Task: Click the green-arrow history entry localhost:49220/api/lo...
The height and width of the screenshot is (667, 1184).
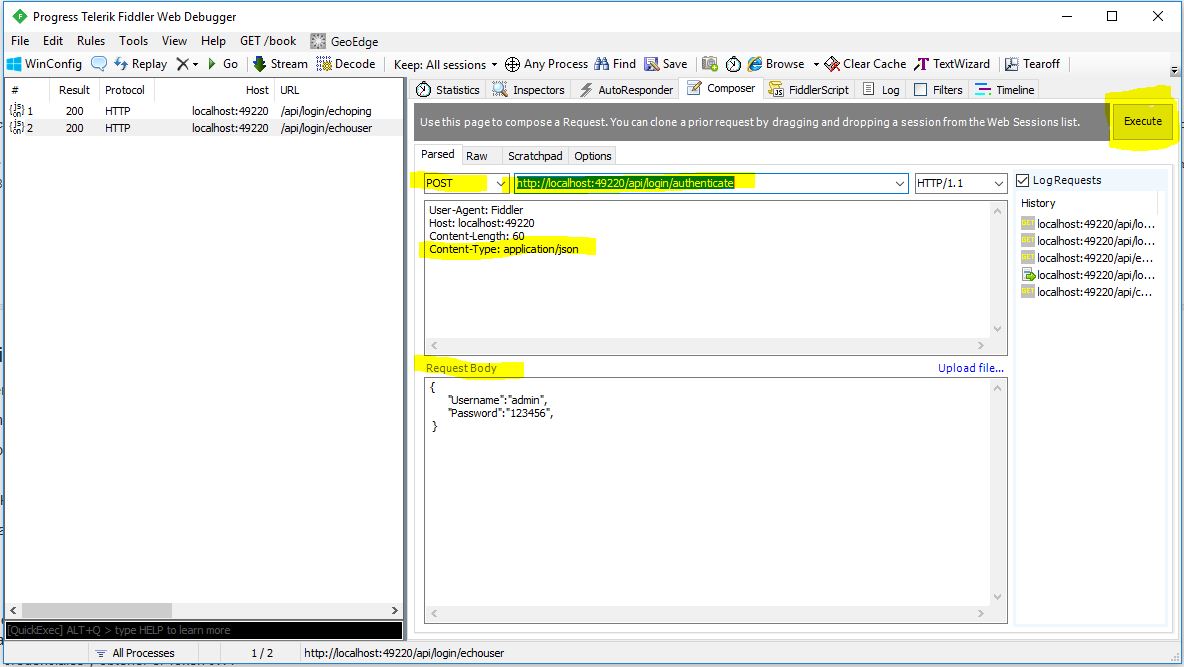Action: [x=1088, y=275]
